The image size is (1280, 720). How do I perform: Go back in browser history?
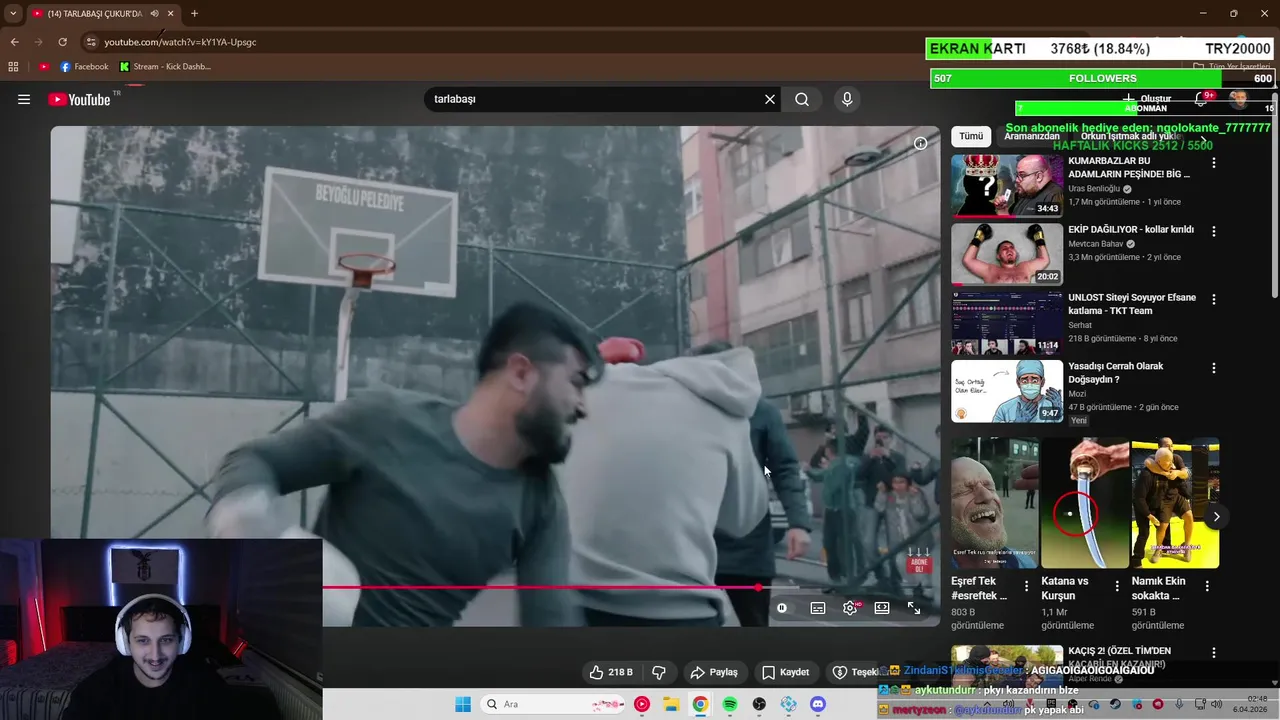tap(14, 42)
